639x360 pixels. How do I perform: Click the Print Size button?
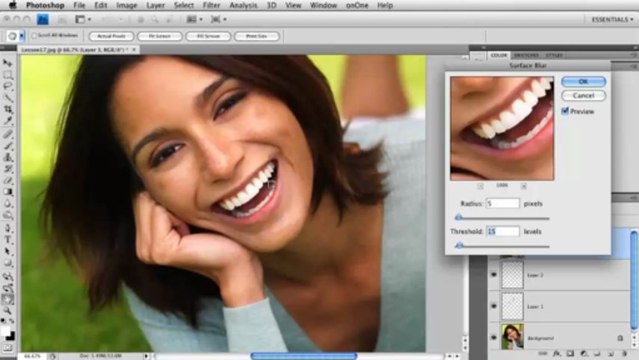pos(257,36)
